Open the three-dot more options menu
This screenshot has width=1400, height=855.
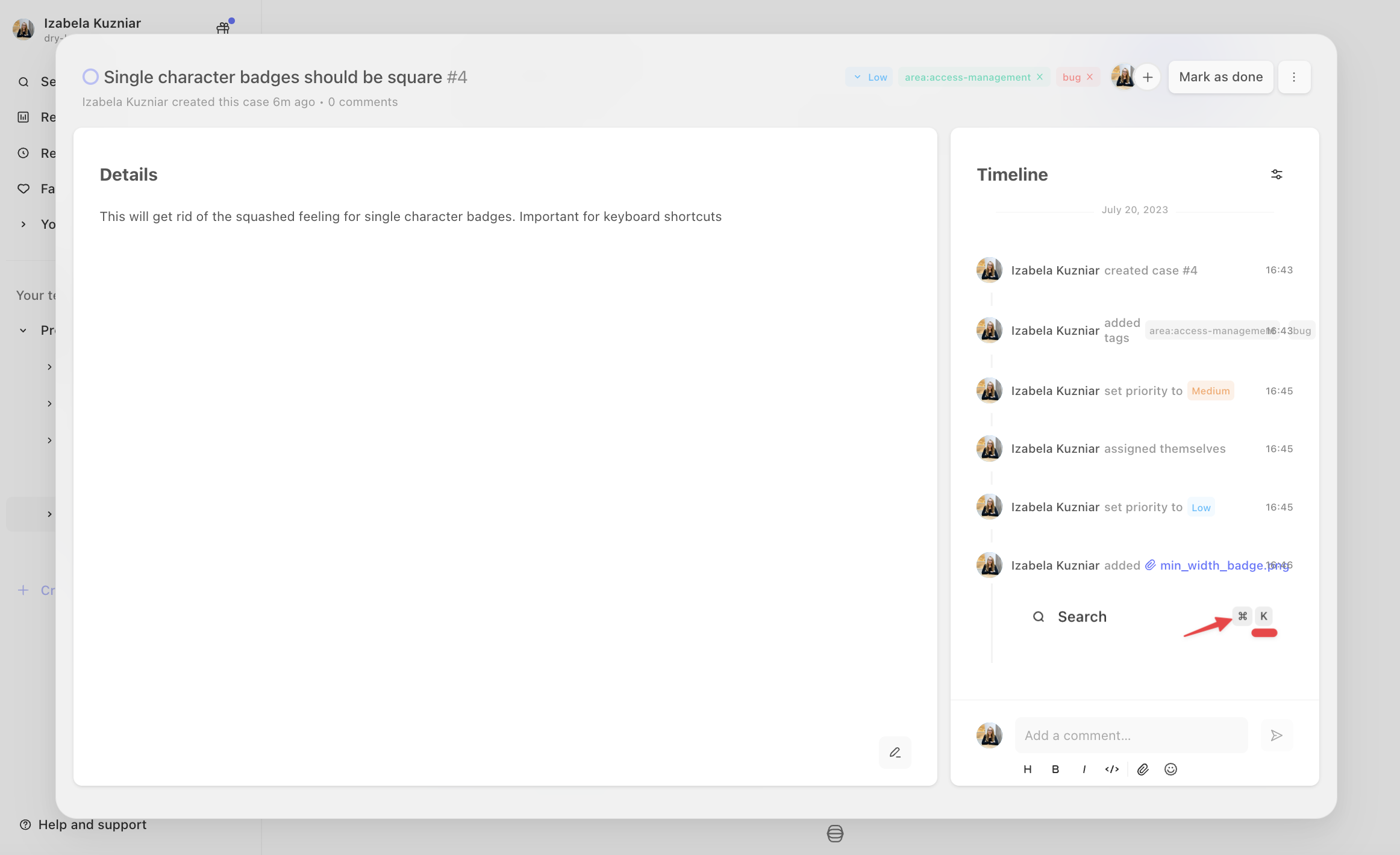[1294, 77]
